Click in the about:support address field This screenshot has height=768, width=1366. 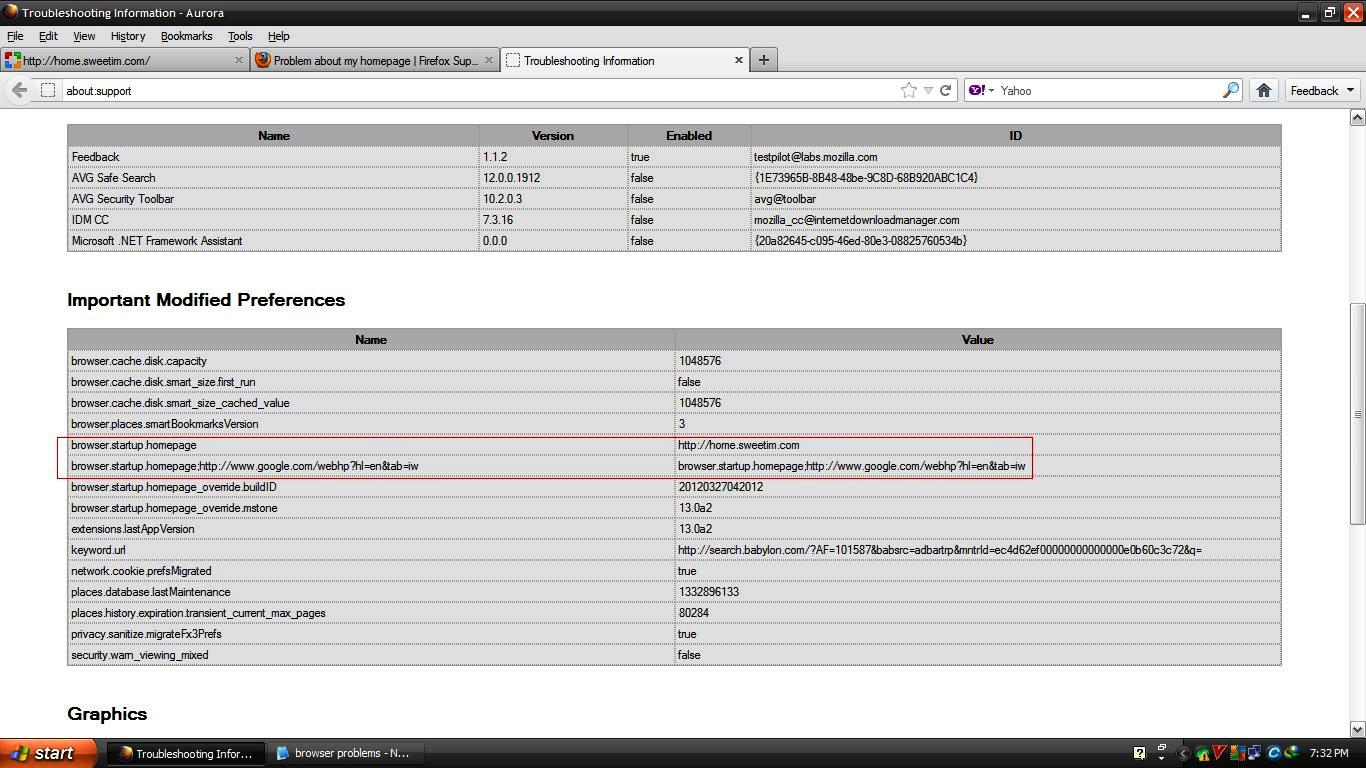click(480, 90)
